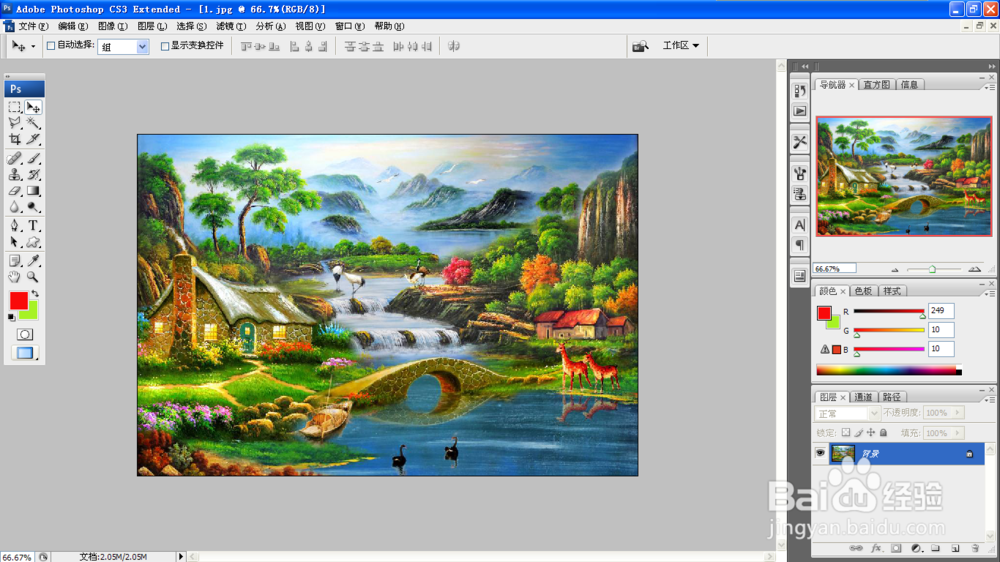Select the Hand tool
This screenshot has height=562, width=1000.
pos(15,277)
